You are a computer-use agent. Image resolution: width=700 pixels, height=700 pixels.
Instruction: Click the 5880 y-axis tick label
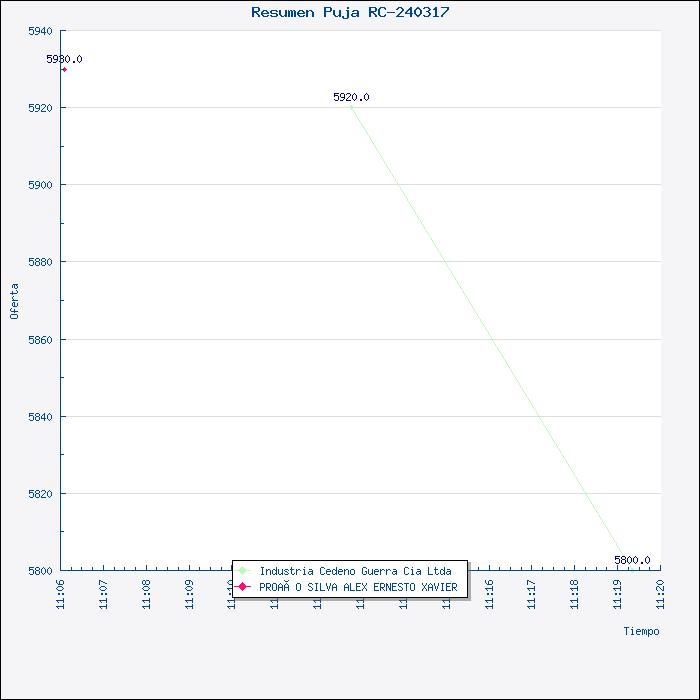(x=40, y=262)
